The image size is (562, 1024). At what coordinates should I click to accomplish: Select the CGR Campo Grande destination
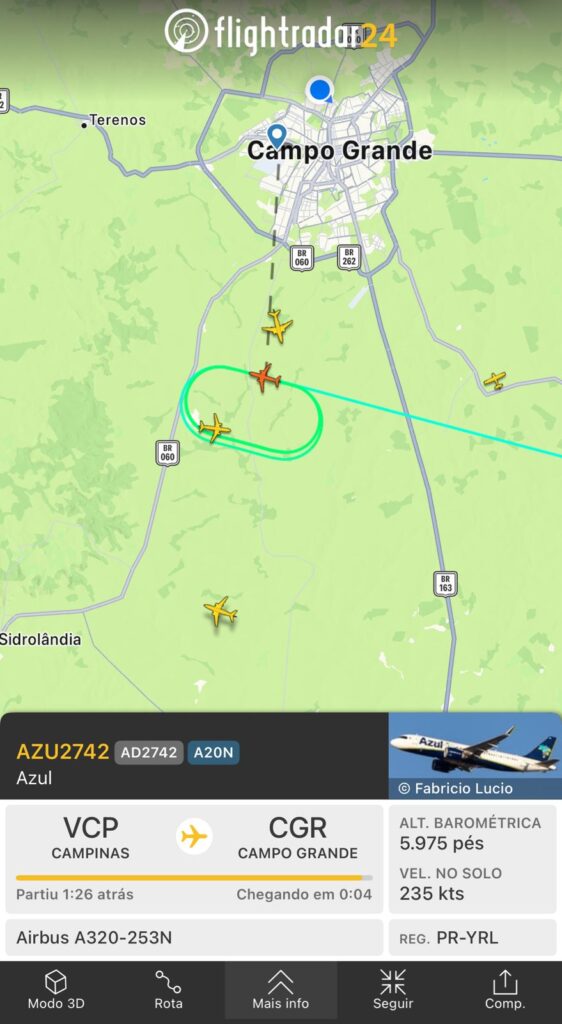tap(298, 838)
